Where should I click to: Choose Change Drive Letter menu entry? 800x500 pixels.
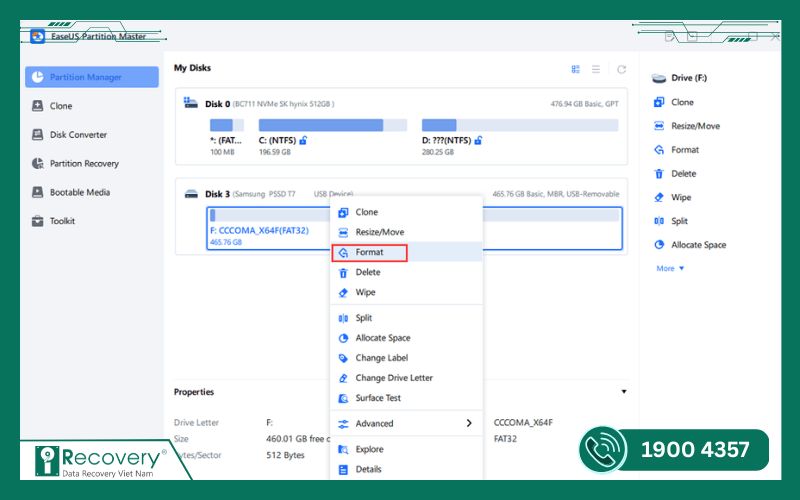tap(407, 378)
